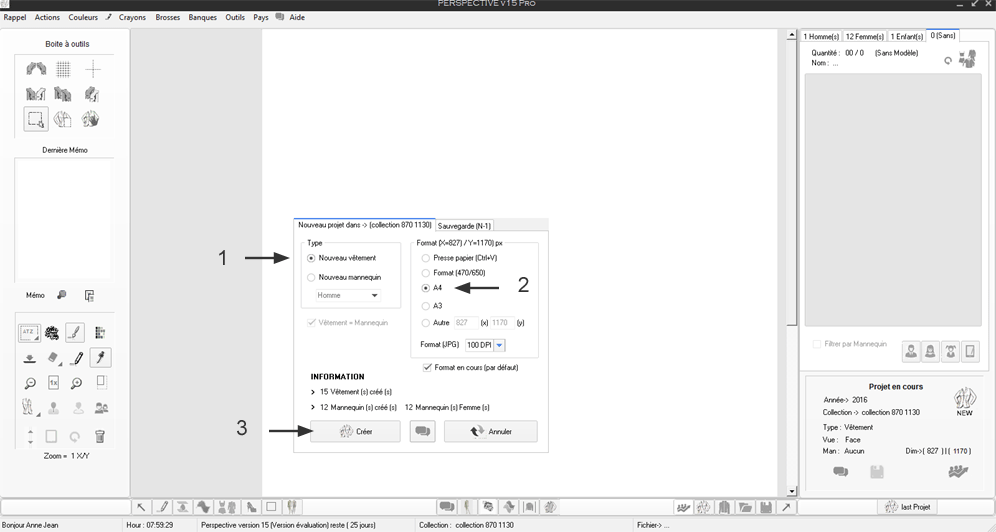The height and width of the screenshot is (532, 996).
Task: Click the speech bubble button beside Créer
Action: 422,431
